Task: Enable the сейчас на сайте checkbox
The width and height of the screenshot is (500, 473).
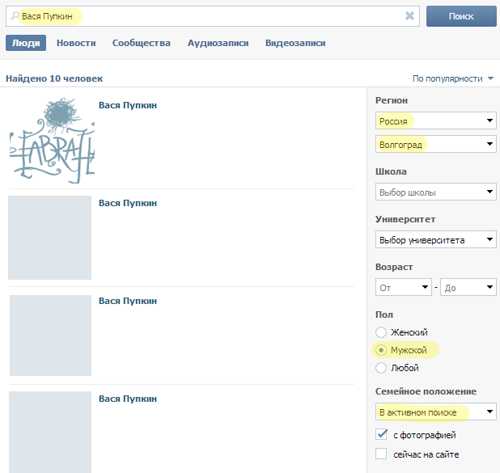Action: coord(381,454)
